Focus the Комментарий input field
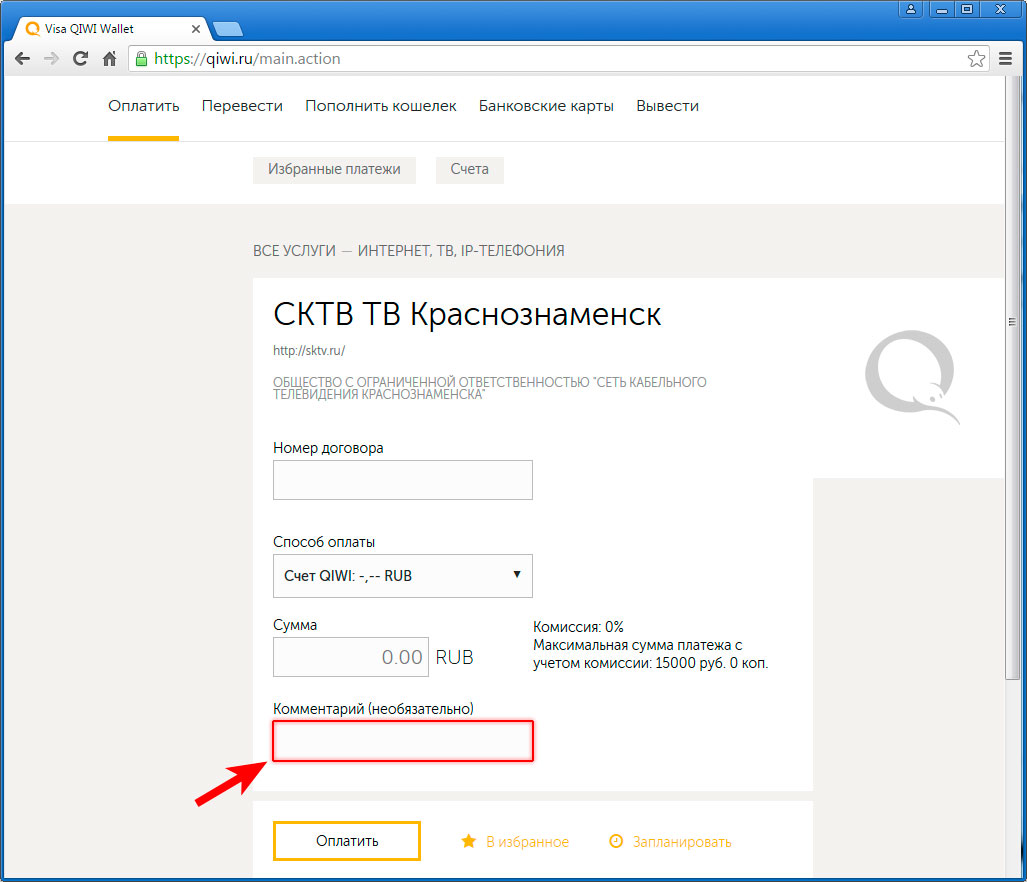 403,741
